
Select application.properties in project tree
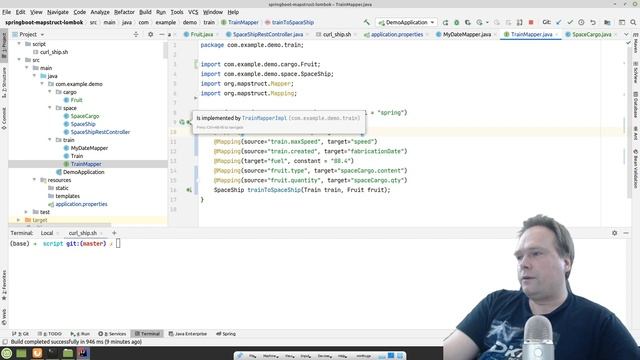[81, 204]
